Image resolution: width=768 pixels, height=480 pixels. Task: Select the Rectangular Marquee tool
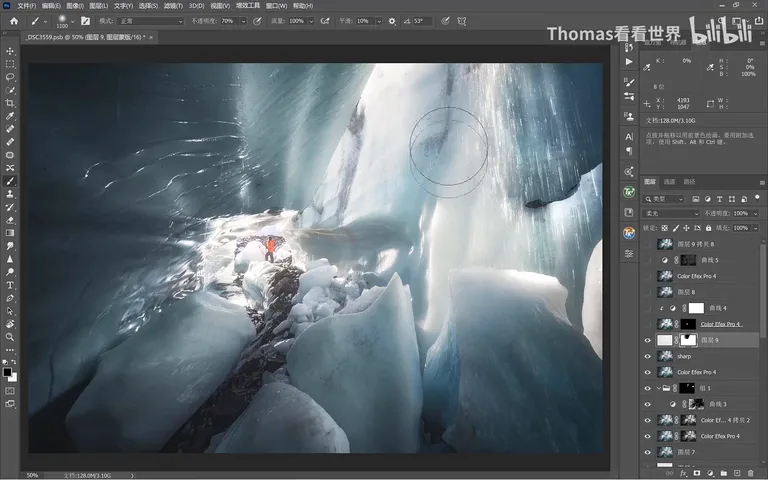10,64
